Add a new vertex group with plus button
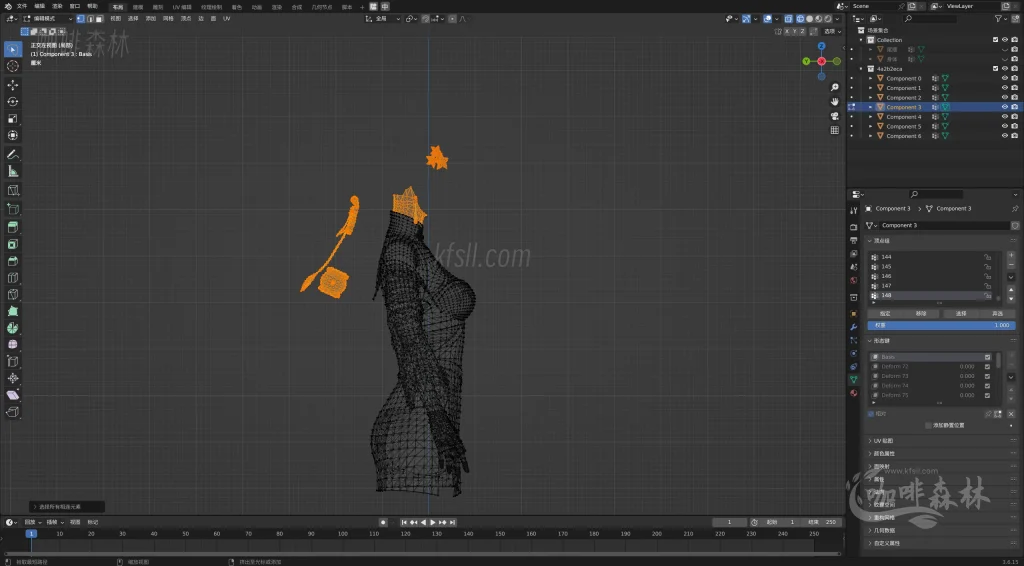The width and height of the screenshot is (1024, 566). click(1011, 255)
